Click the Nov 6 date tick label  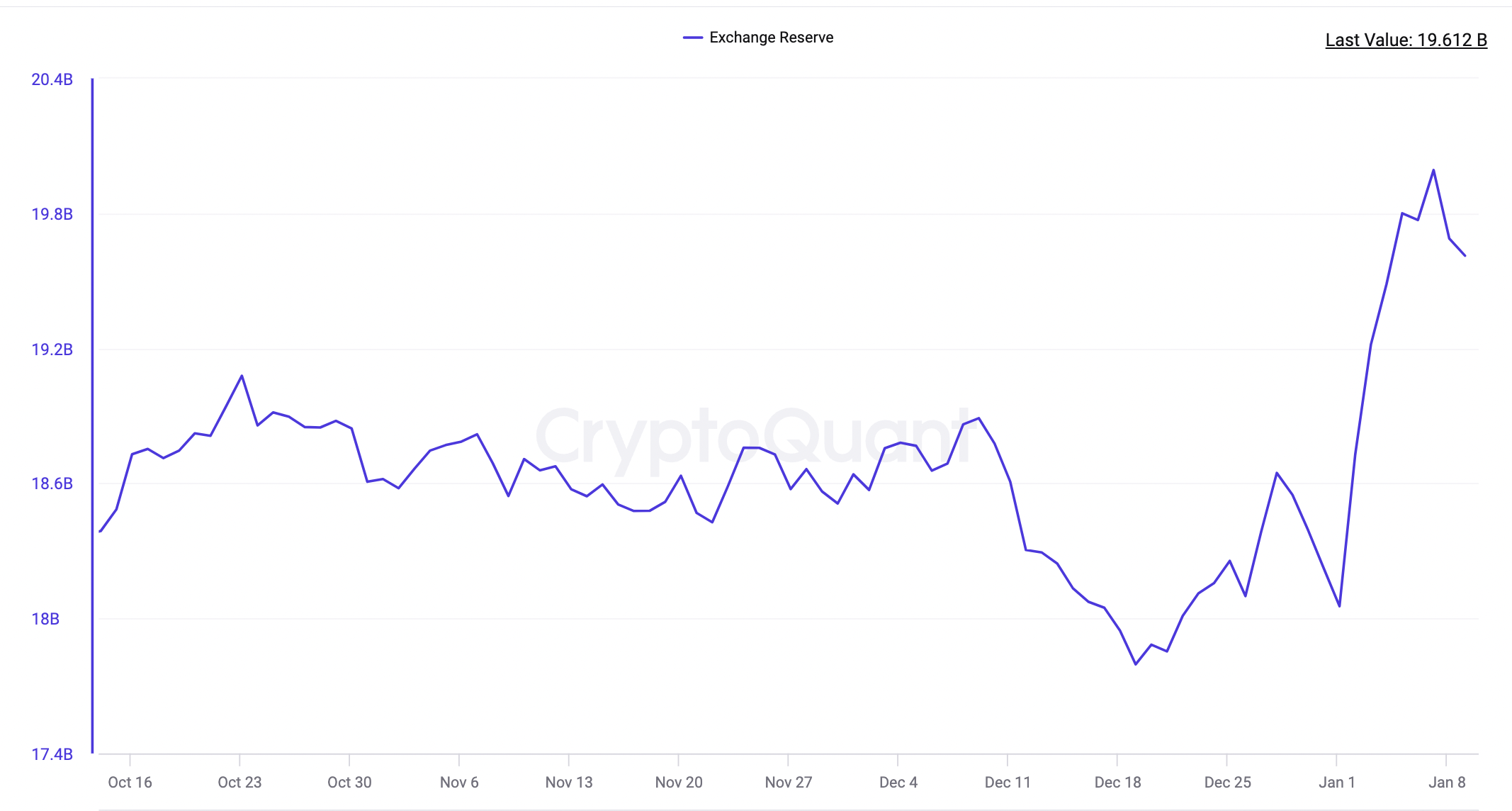[459, 782]
